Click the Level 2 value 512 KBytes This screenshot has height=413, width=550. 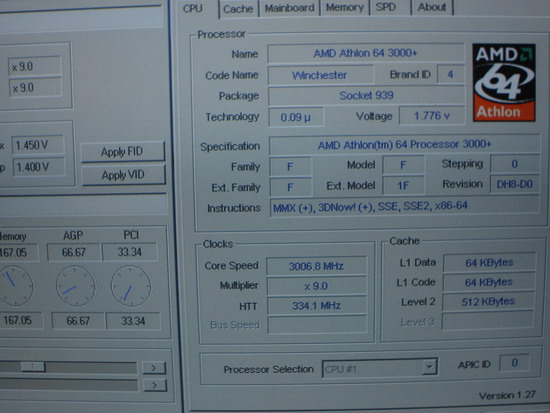(488, 301)
